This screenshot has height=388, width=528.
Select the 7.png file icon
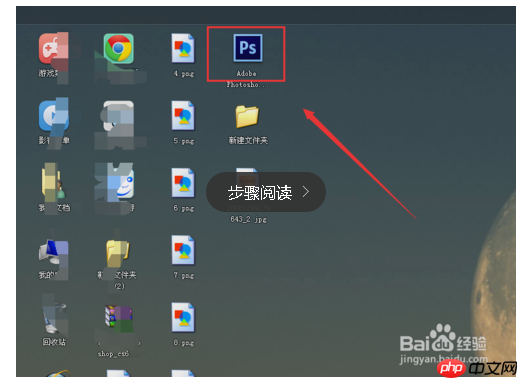click(x=183, y=250)
